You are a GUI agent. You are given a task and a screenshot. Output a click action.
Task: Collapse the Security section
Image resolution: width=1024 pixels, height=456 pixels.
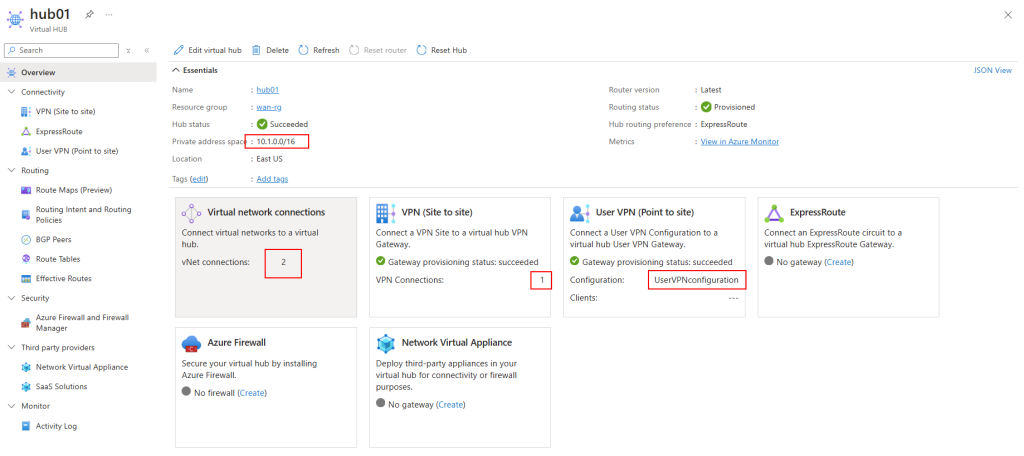(11, 298)
